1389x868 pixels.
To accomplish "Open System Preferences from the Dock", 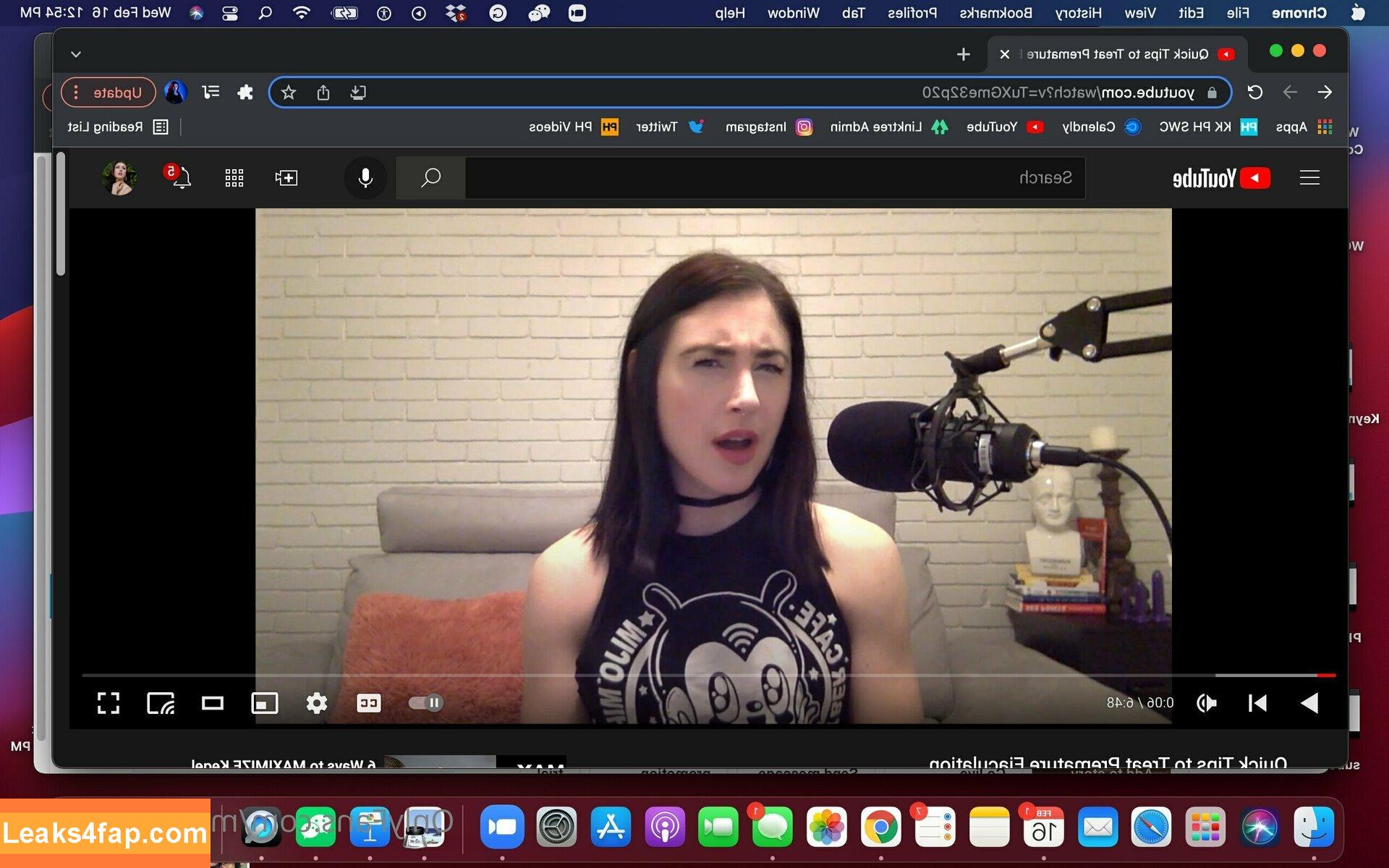I will [556, 827].
